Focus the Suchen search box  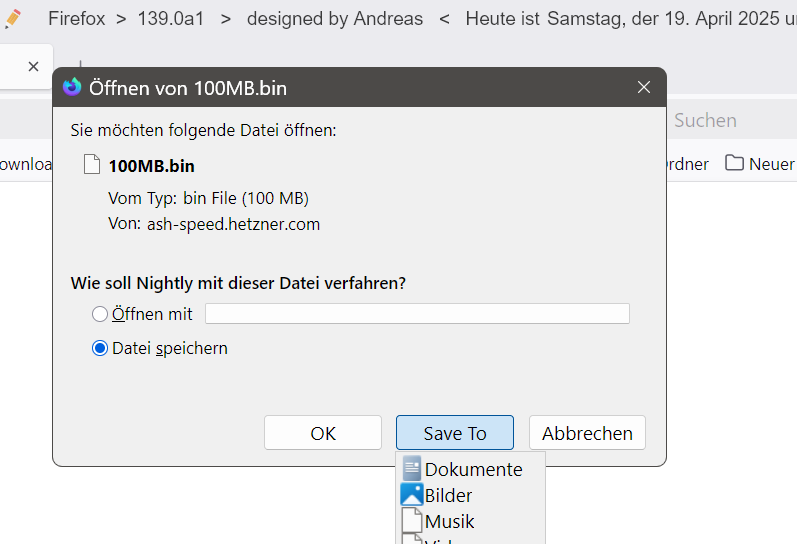click(720, 120)
